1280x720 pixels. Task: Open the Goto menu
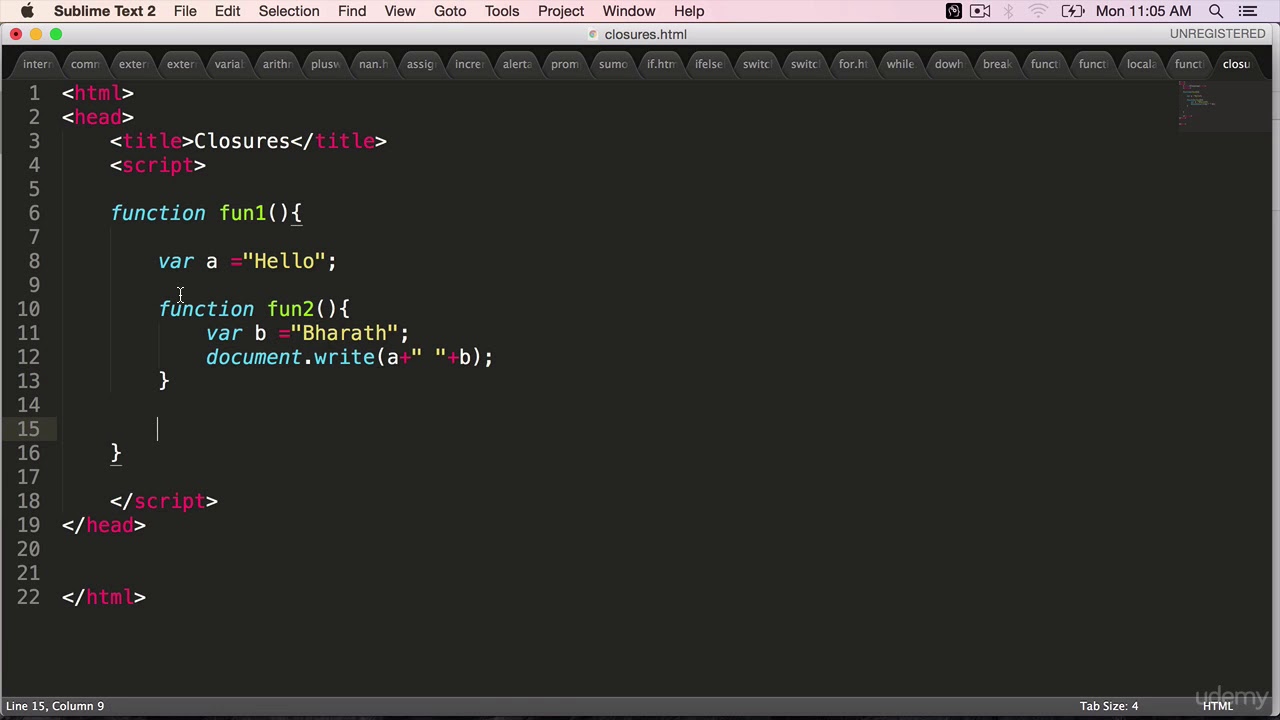point(450,11)
